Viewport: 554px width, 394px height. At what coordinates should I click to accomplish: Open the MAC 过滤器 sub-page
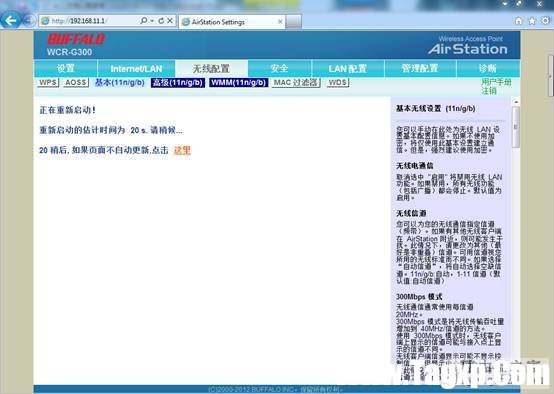[296, 83]
